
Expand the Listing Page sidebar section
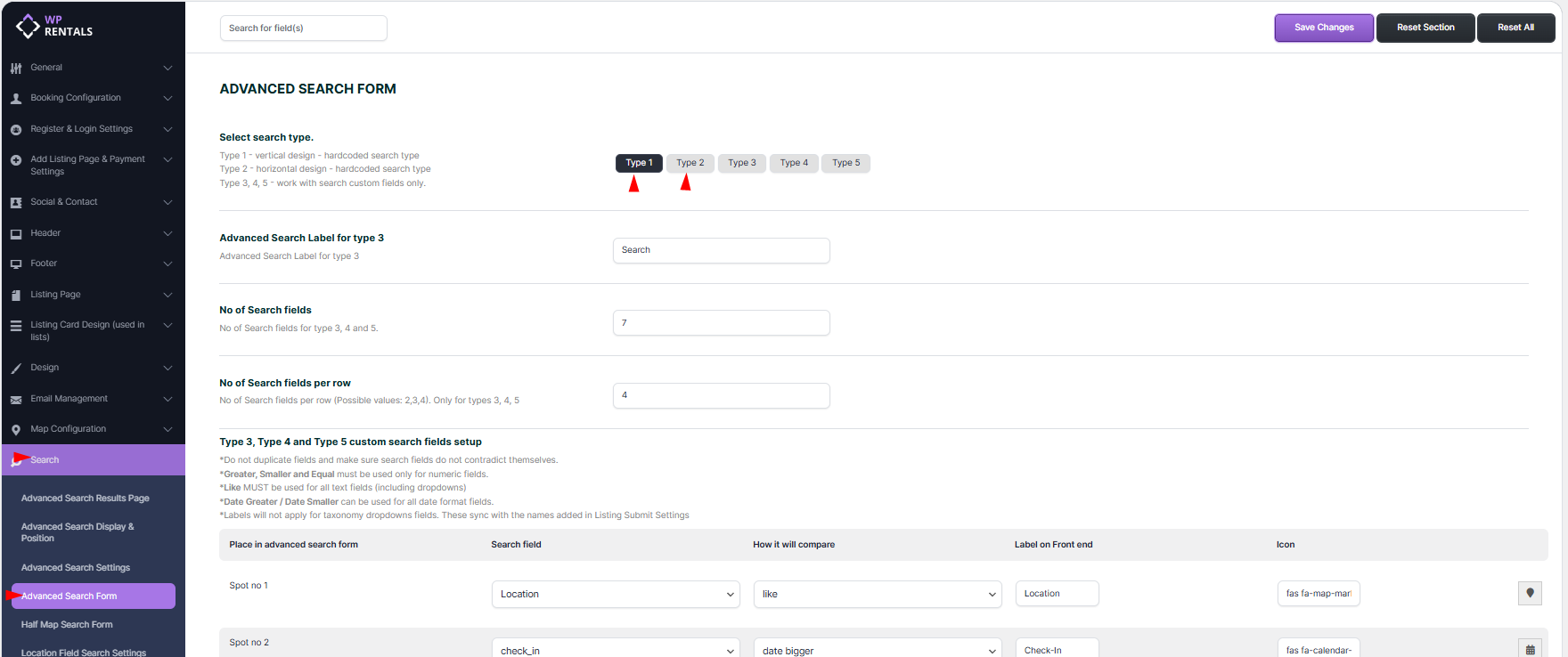click(93, 295)
